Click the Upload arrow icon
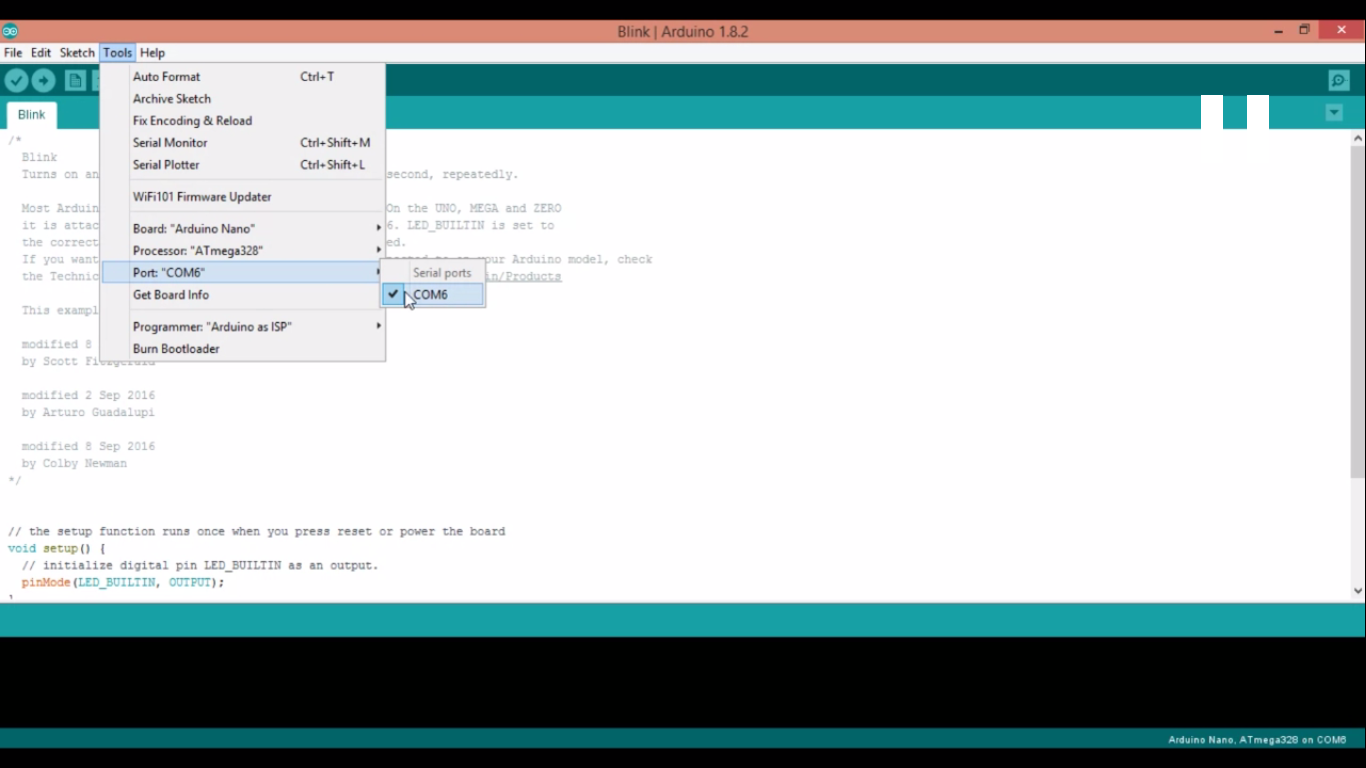Viewport: 1366px width, 768px height. [43, 81]
